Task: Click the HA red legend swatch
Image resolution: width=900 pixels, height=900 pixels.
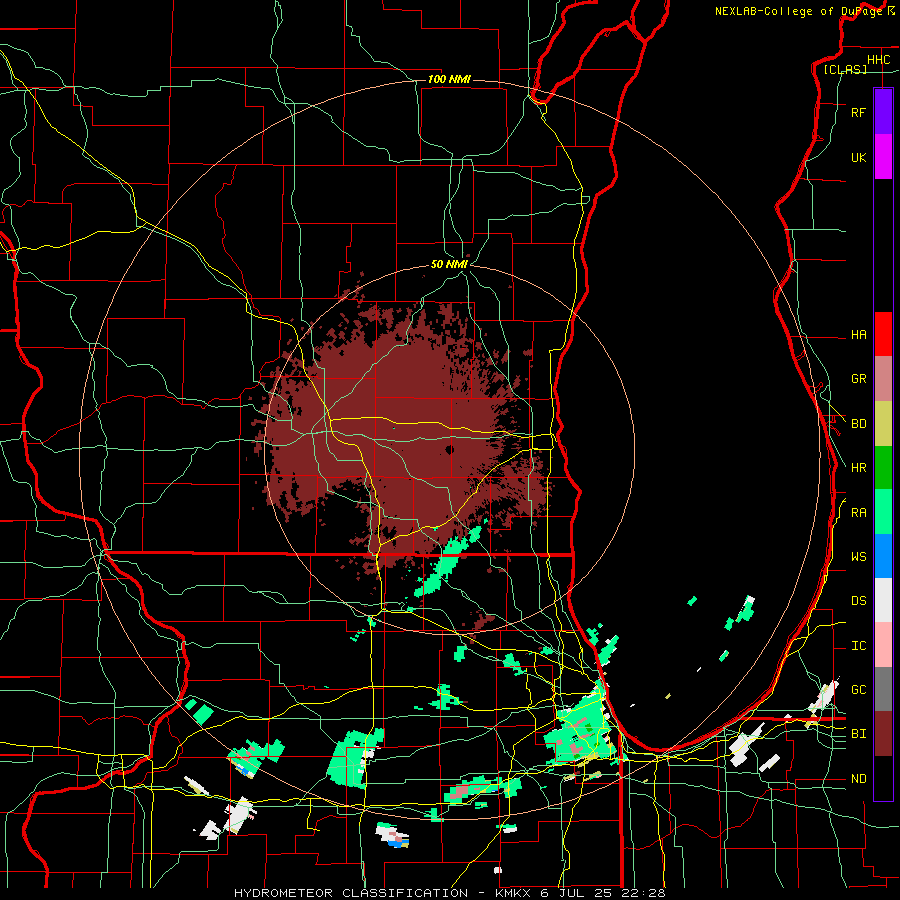Action: tap(883, 334)
